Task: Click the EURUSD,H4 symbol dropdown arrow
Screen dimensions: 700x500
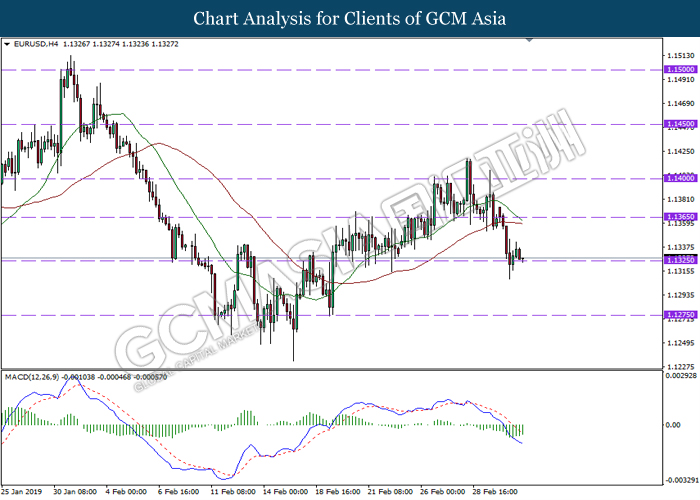Action: [x=7, y=44]
